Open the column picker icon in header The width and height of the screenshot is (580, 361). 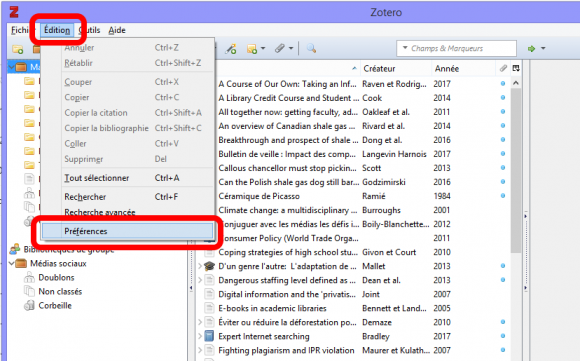tap(516, 68)
